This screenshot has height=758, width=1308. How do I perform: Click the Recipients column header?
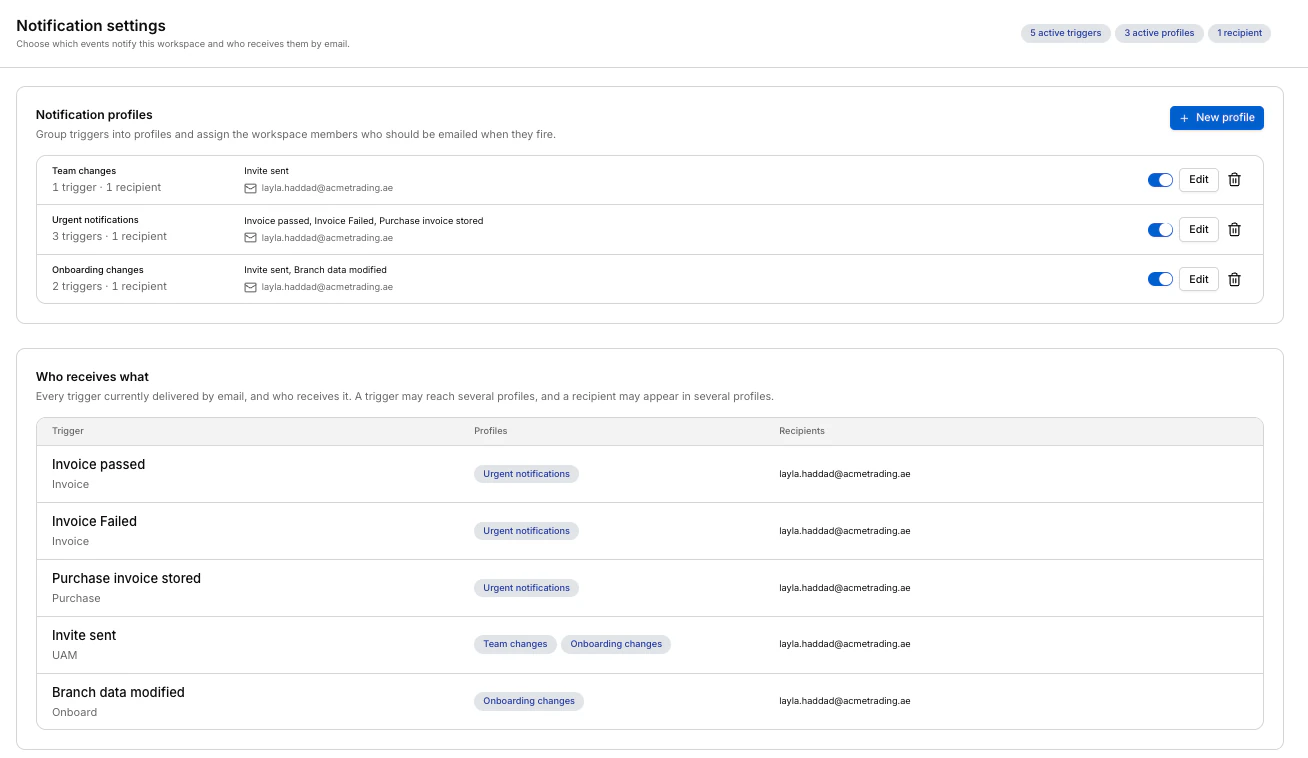pyautogui.click(x=802, y=431)
